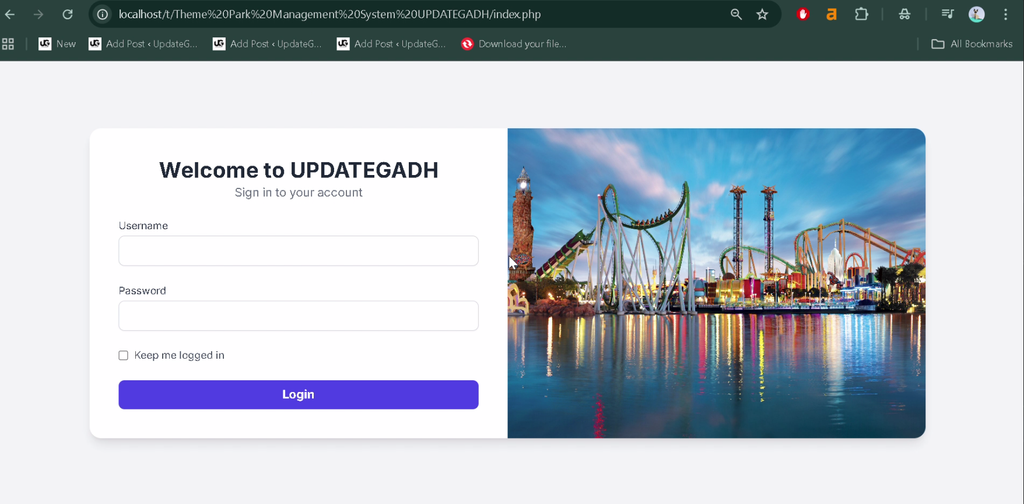1024x504 pixels.
Task: Focus the Password input field
Action: (298, 316)
